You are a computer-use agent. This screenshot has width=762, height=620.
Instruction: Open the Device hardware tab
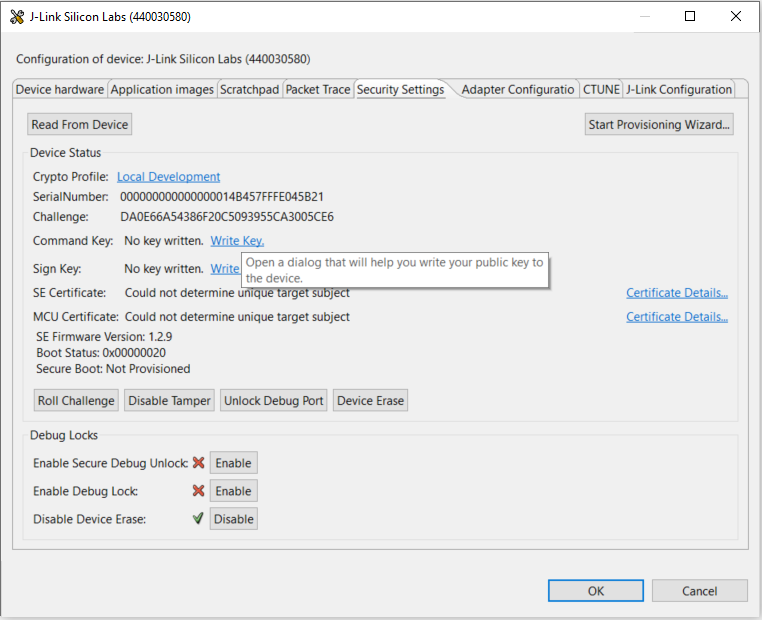click(60, 90)
